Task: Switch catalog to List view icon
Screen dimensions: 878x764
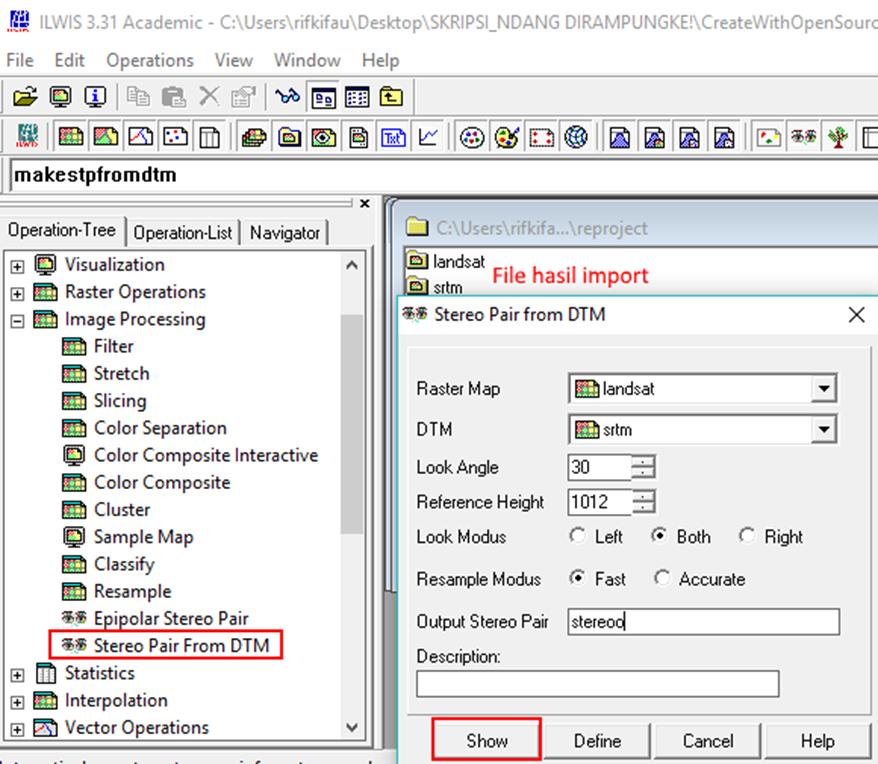Action: pos(323,98)
